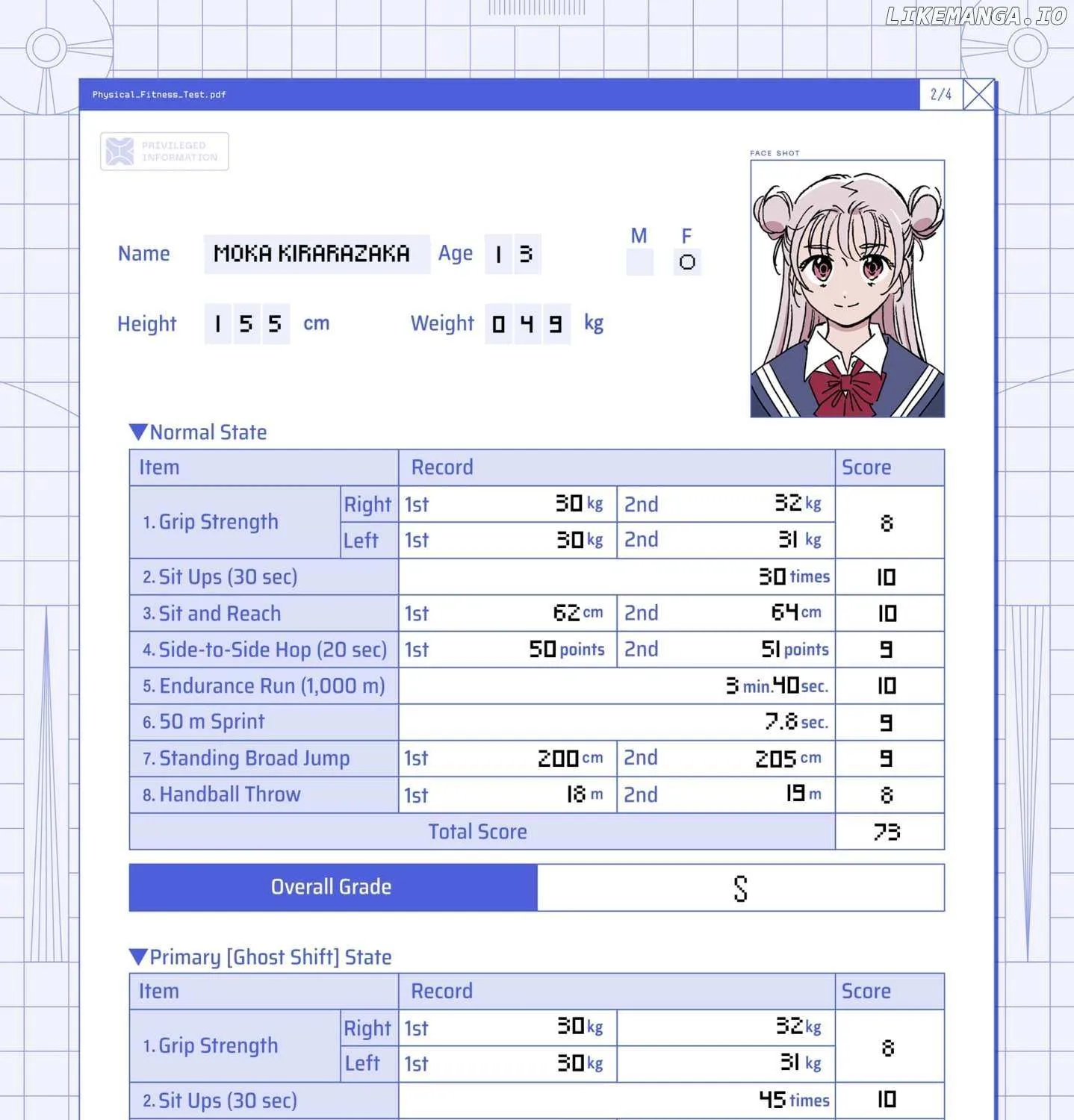The image size is (1074, 1120).
Task: Click the Total Score label cell
Action: tap(482, 832)
